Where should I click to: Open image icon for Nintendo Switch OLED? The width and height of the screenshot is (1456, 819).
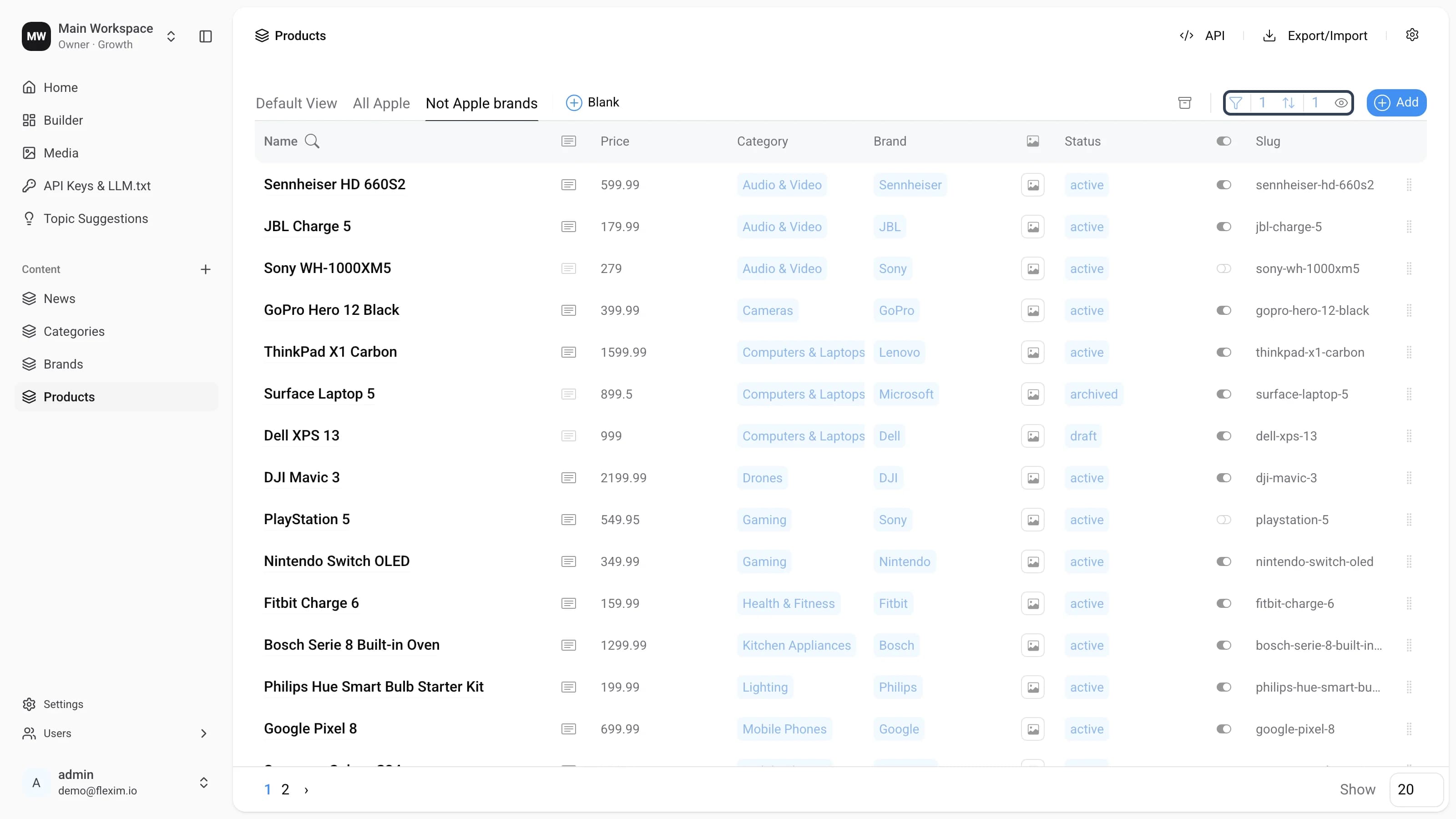coord(1033,561)
